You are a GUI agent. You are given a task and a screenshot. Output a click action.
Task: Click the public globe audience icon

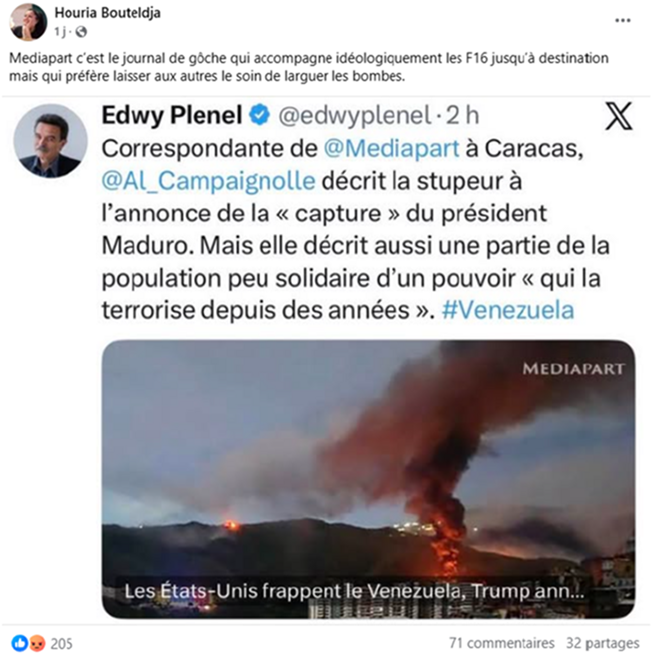(81, 32)
